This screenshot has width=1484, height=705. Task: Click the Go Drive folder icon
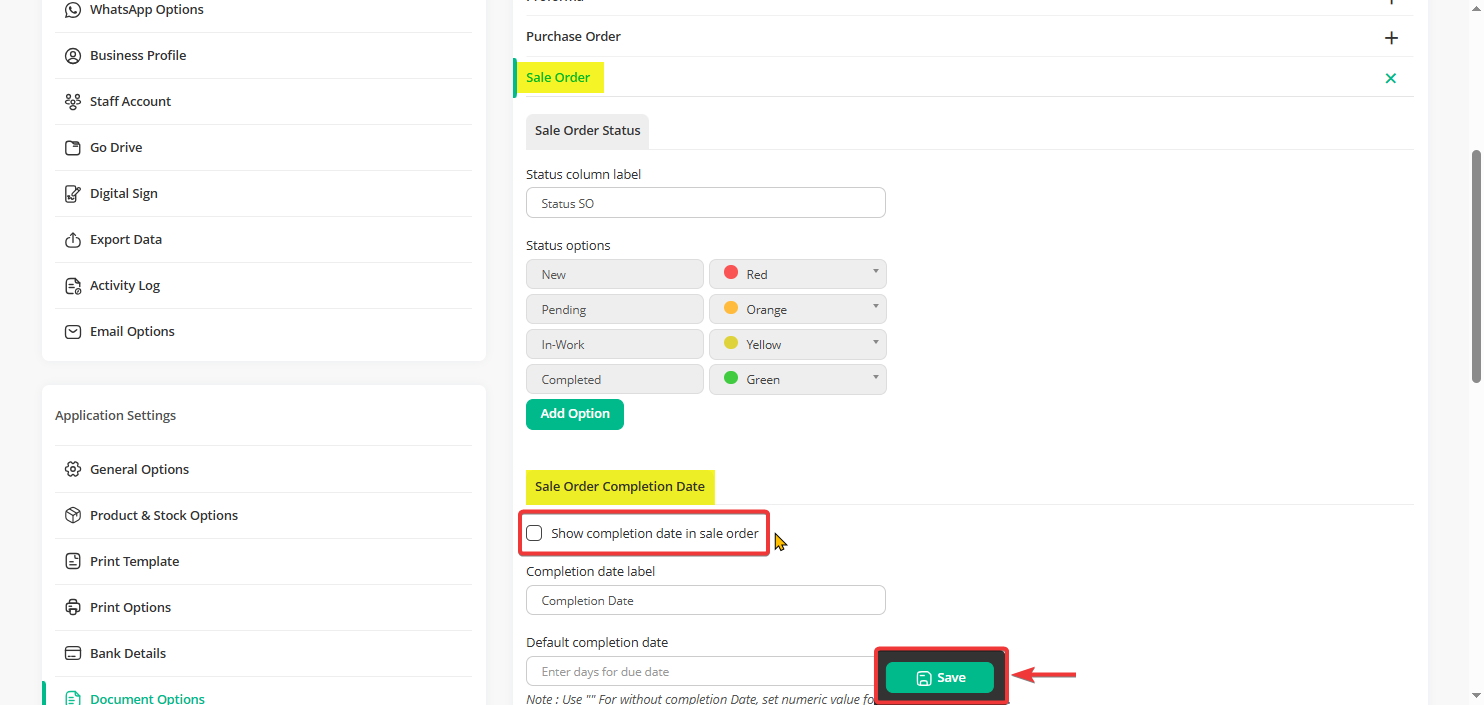coord(72,148)
